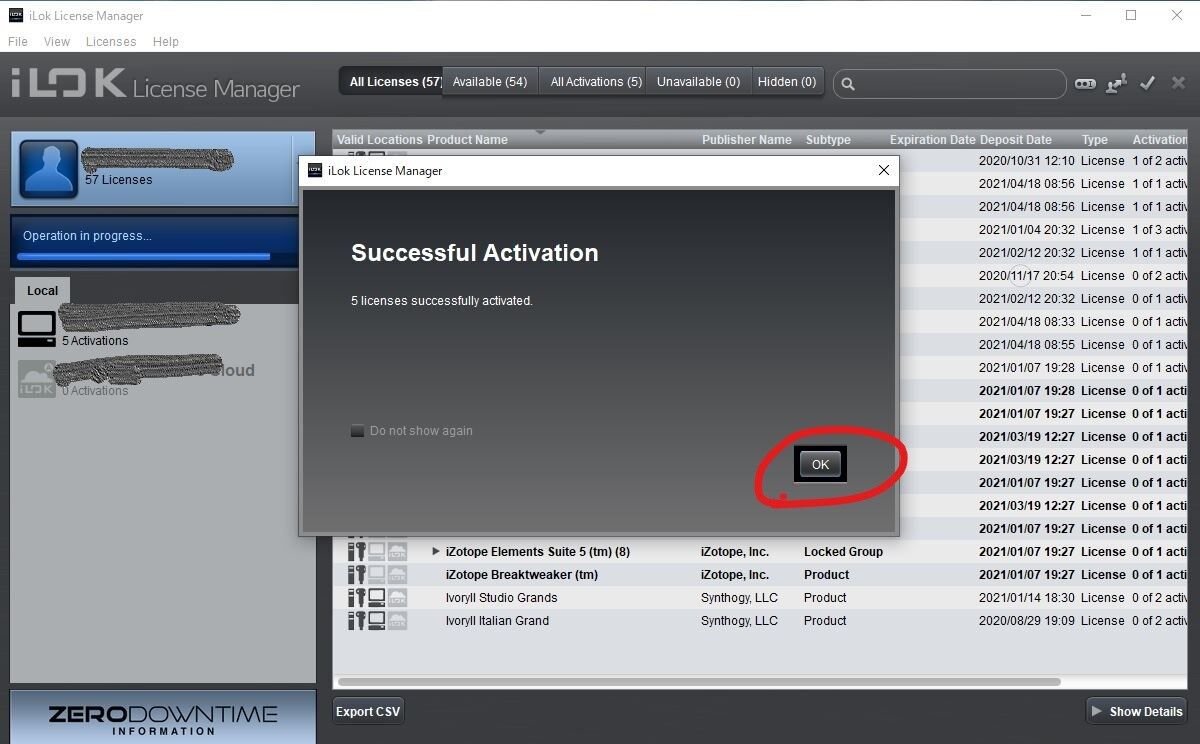Viewport: 1200px width, 744px height.
Task: Click the Export CSV button
Action: [x=368, y=712]
